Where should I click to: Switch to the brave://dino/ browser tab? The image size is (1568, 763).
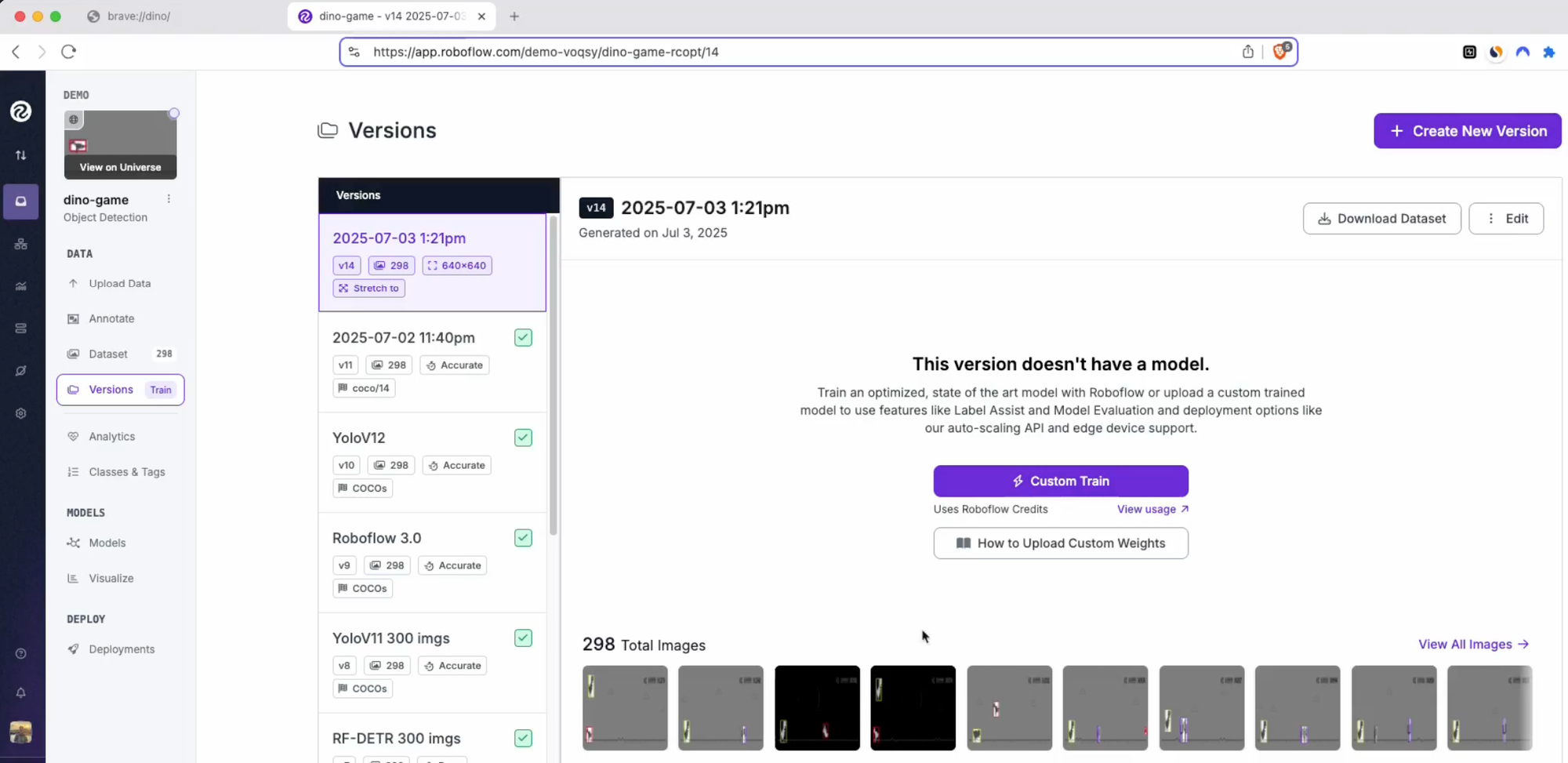pos(138,16)
